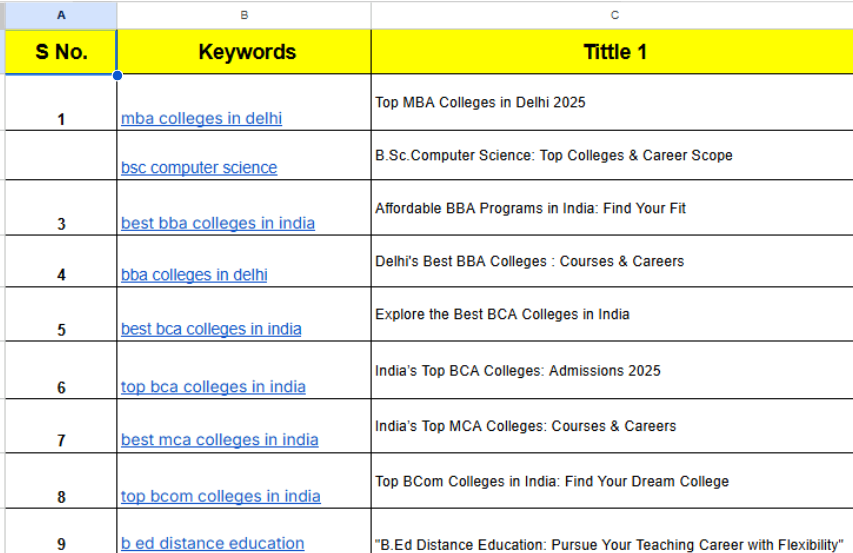Viewport: 853px width, 553px height.
Task: Select serial number cell 9
Action: [x=61, y=532]
